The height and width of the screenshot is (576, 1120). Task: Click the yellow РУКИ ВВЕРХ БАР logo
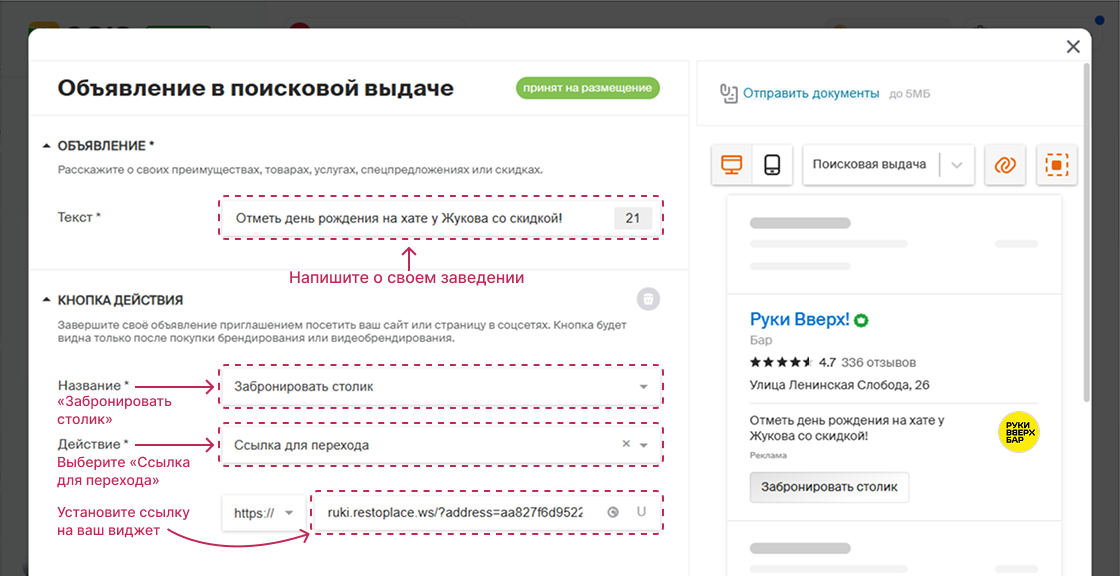point(1017,432)
